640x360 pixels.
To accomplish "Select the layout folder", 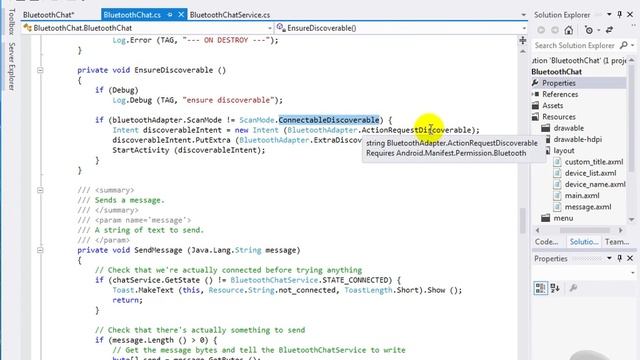I will pyautogui.click(x=564, y=151).
